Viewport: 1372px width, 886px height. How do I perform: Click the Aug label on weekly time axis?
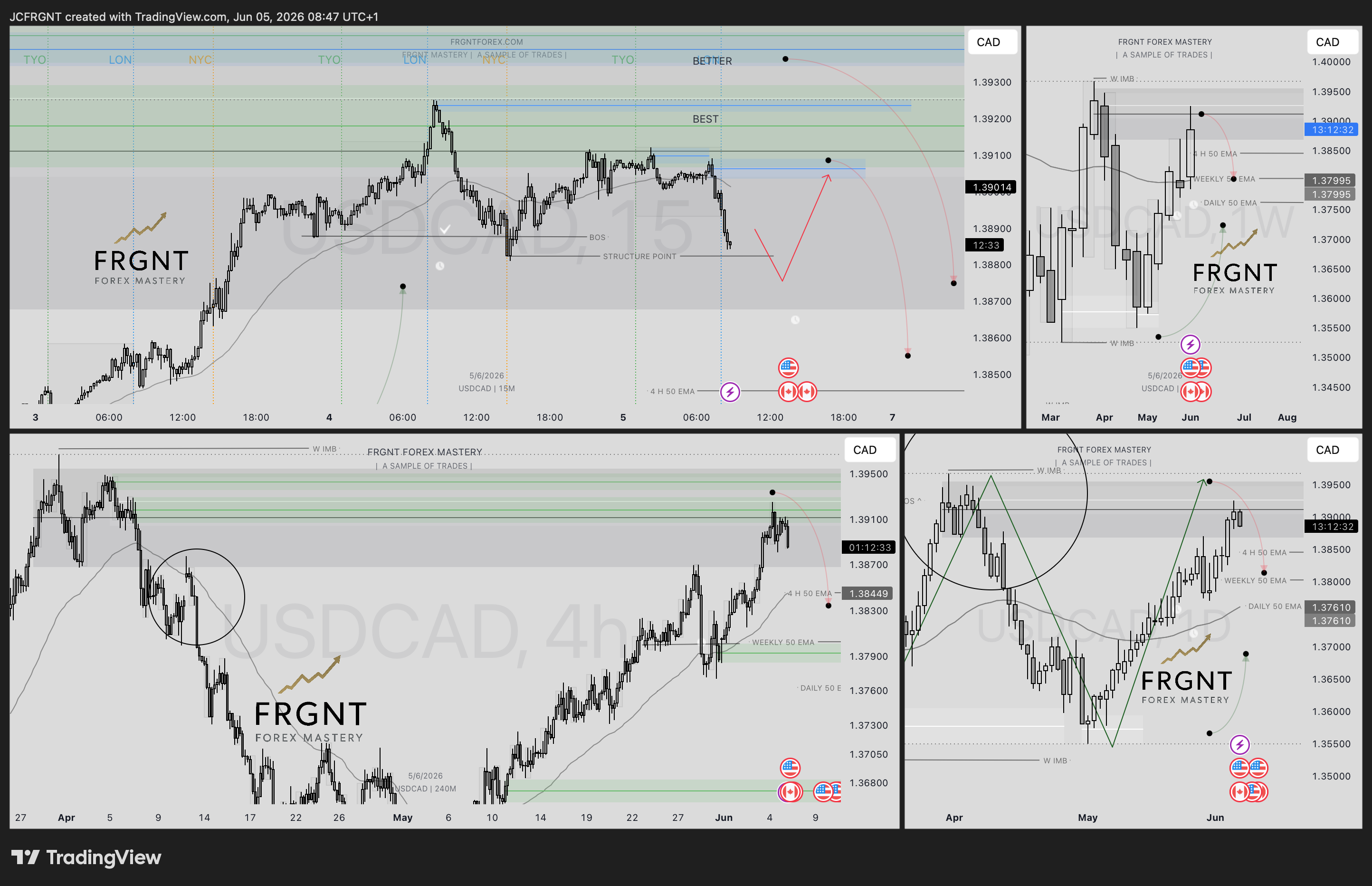[x=1287, y=418]
